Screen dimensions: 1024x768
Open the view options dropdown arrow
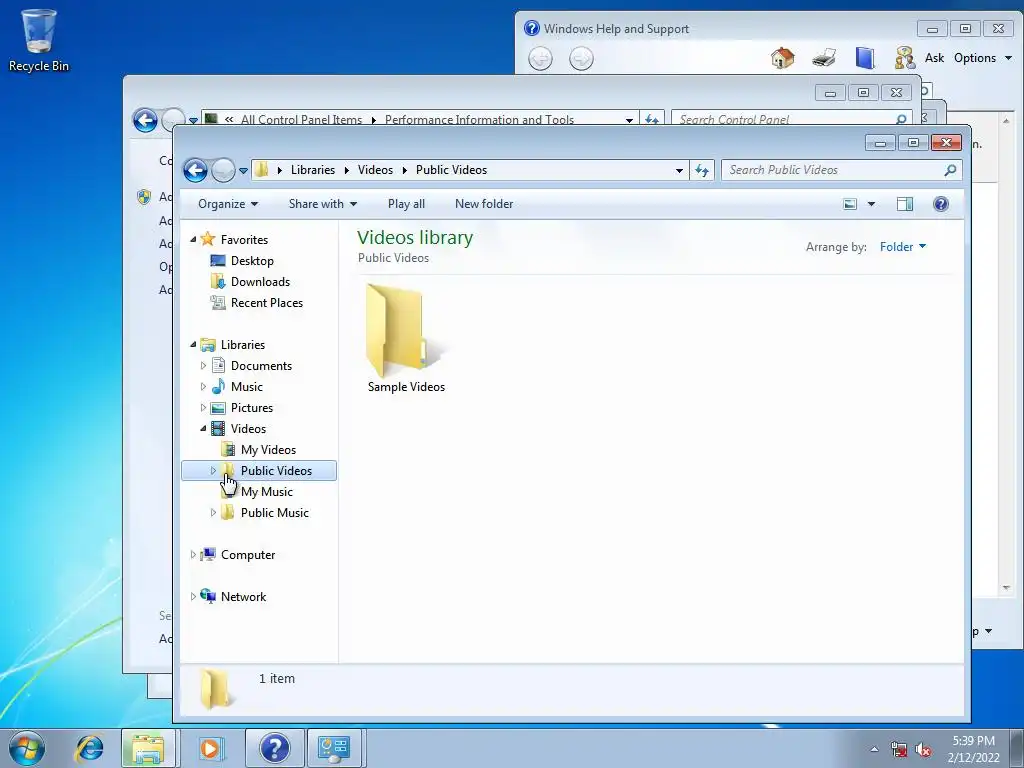(x=871, y=204)
